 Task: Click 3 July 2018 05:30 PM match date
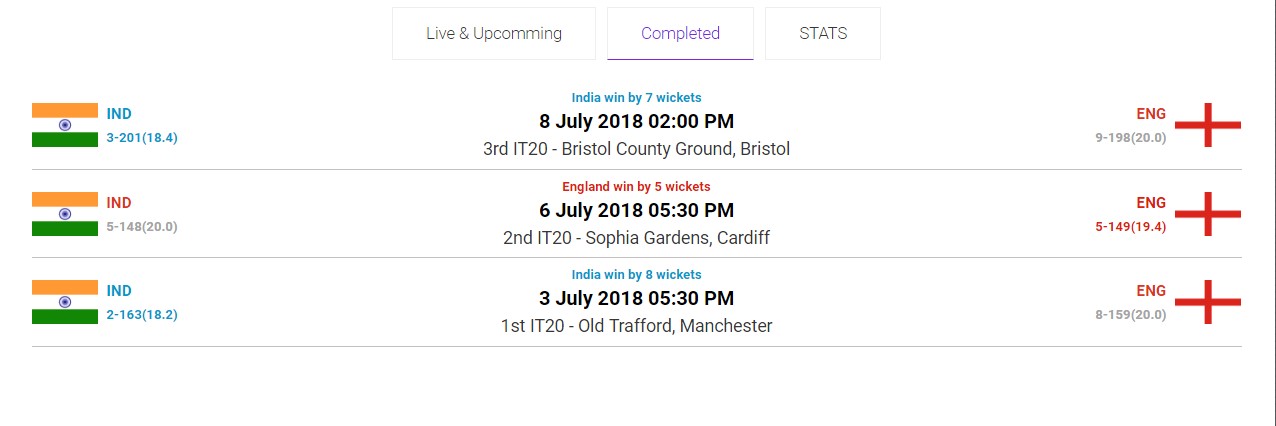[x=637, y=299]
